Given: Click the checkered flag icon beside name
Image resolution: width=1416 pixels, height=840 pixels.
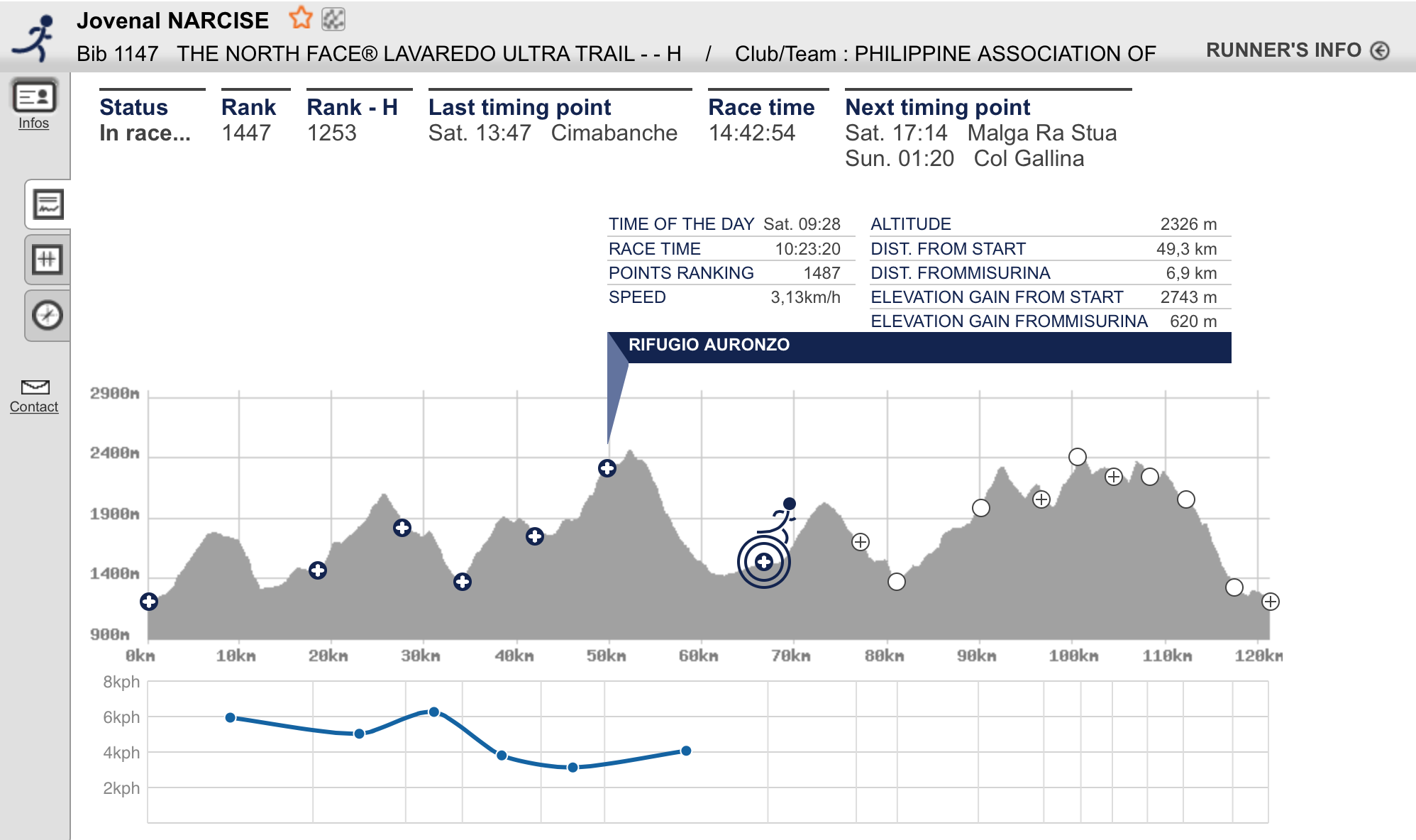Looking at the screenshot, I should click(333, 19).
